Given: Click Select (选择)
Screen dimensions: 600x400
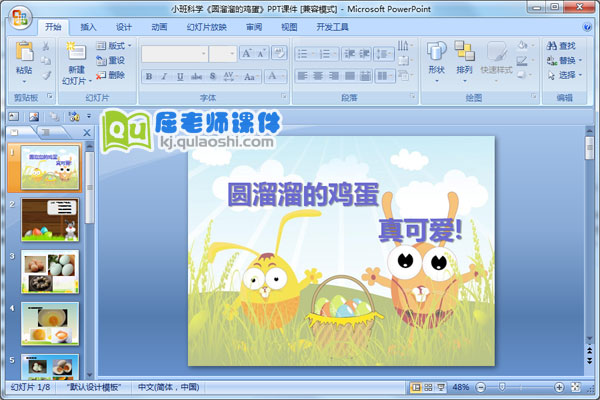Looking at the screenshot, I should point(564,75).
